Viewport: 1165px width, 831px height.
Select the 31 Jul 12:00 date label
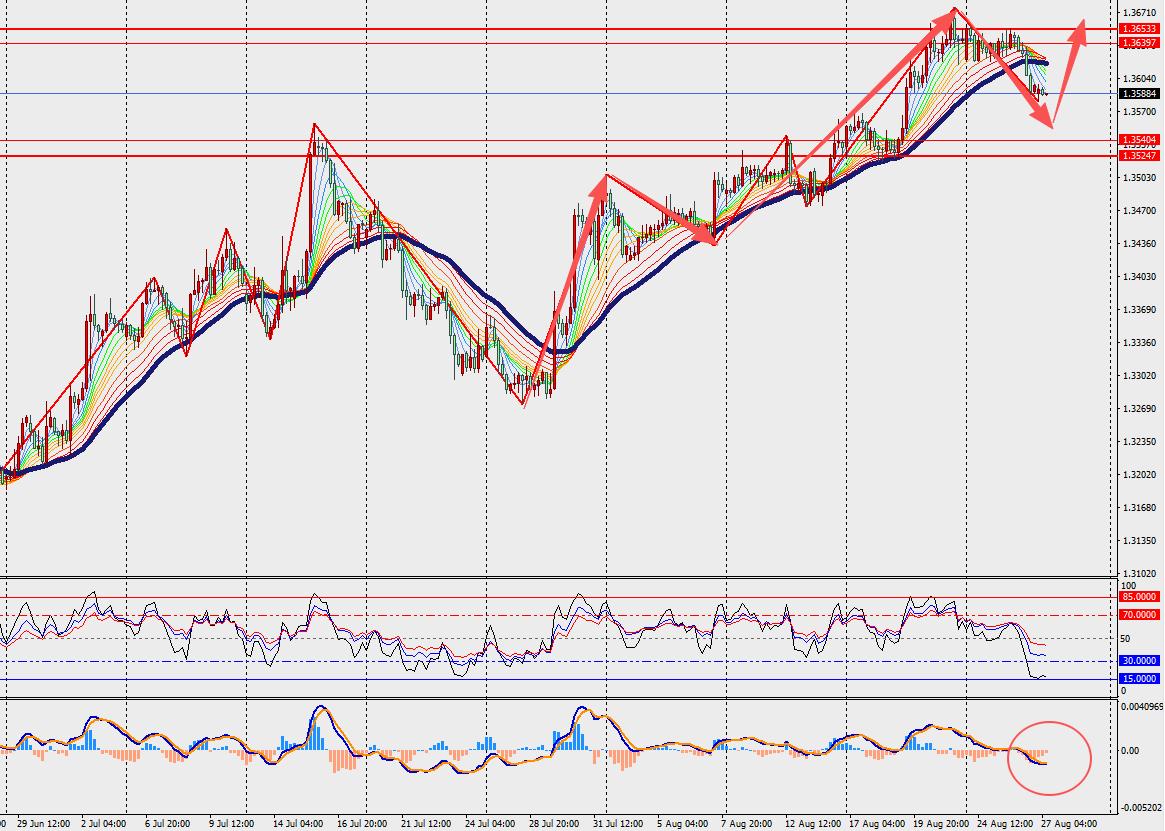tap(618, 824)
